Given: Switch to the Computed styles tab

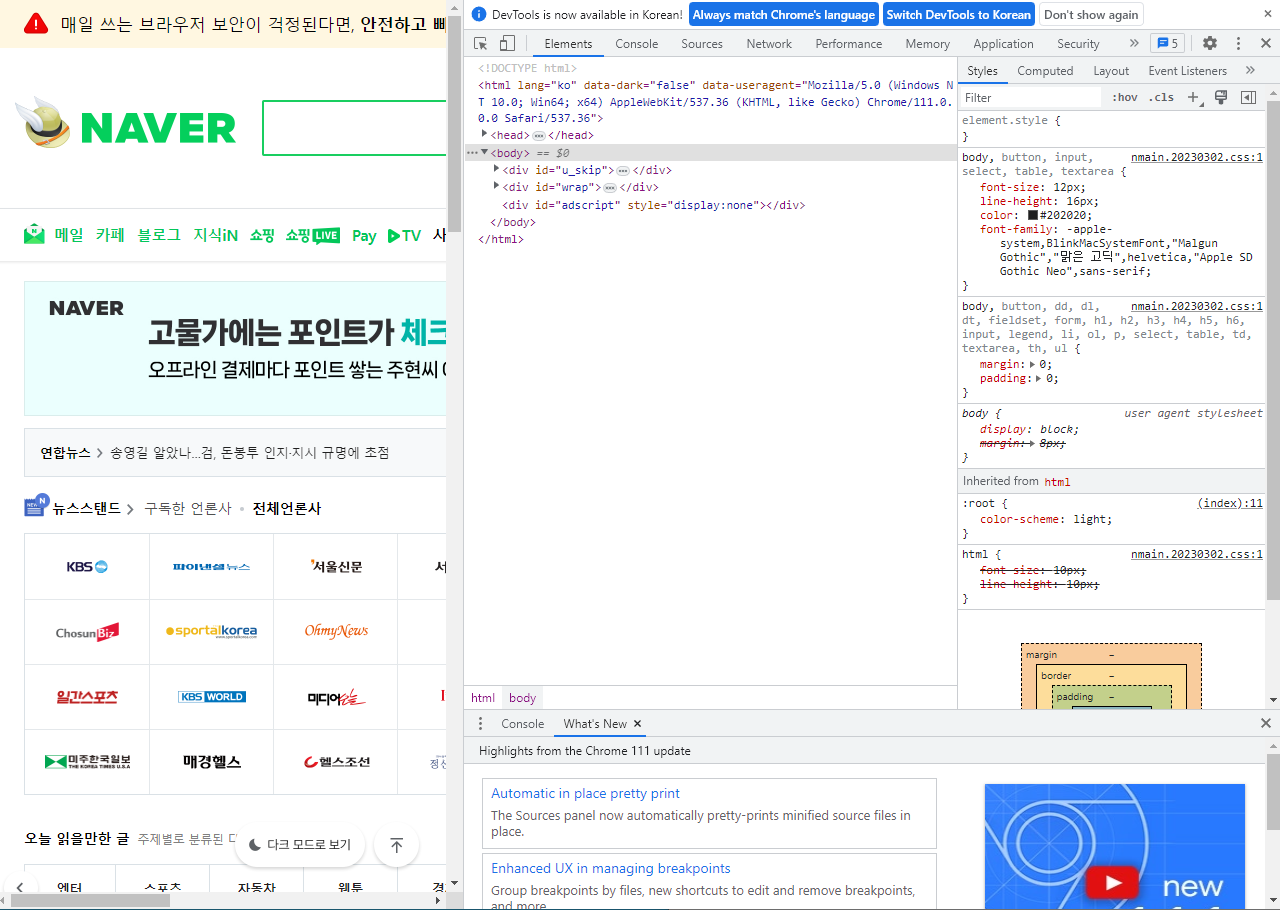Looking at the screenshot, I should (x=1045, y=70).
